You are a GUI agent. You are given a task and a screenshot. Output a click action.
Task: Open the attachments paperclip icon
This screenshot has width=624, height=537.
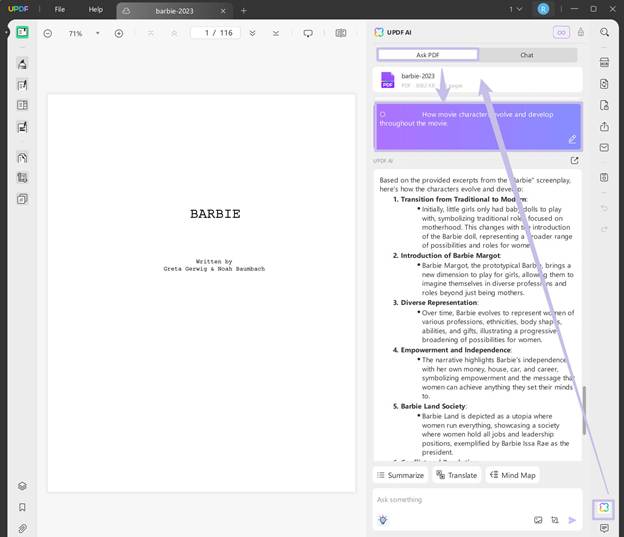22,528
